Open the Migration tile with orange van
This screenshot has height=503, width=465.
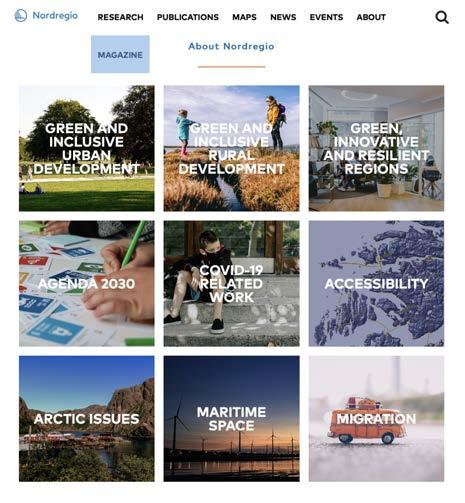click(x=376, y=419)
